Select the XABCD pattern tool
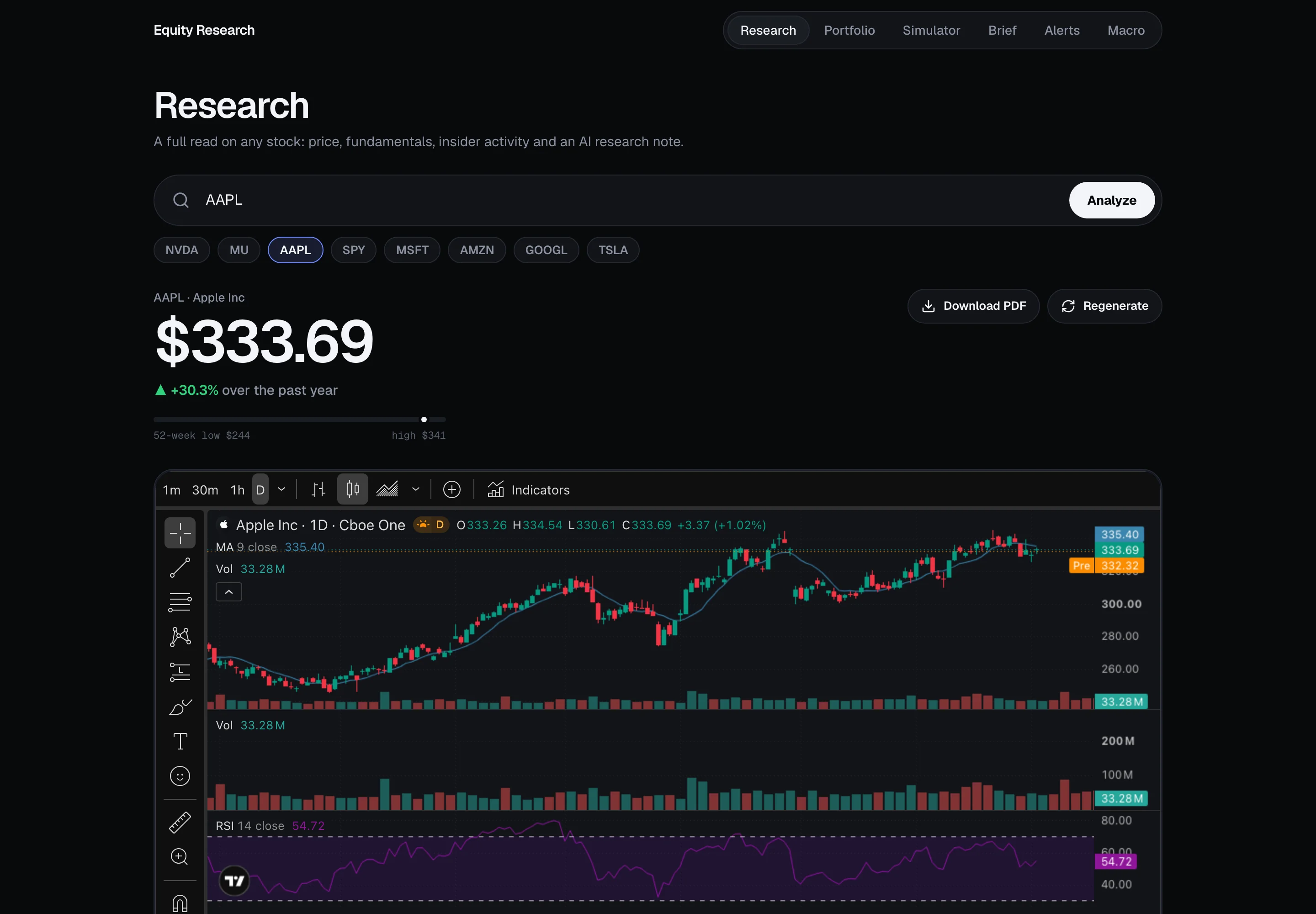Screen dimensions: 1316x914 pyautogui.click(x=180, y=637)
